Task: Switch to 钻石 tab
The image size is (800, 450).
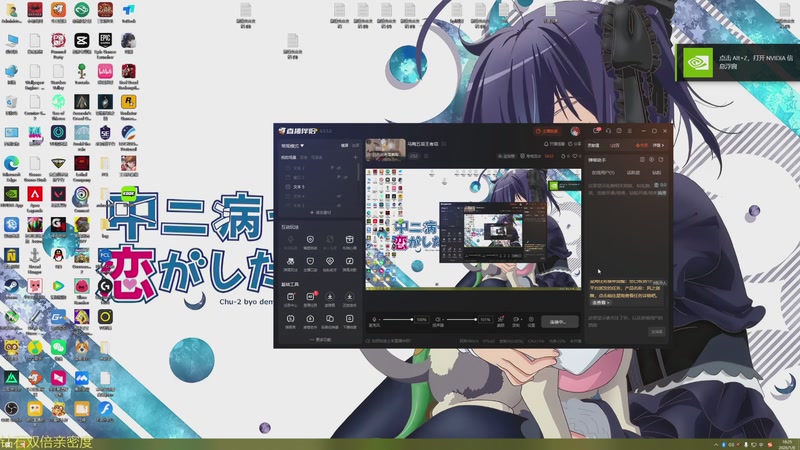Action: tap(657, 172)
